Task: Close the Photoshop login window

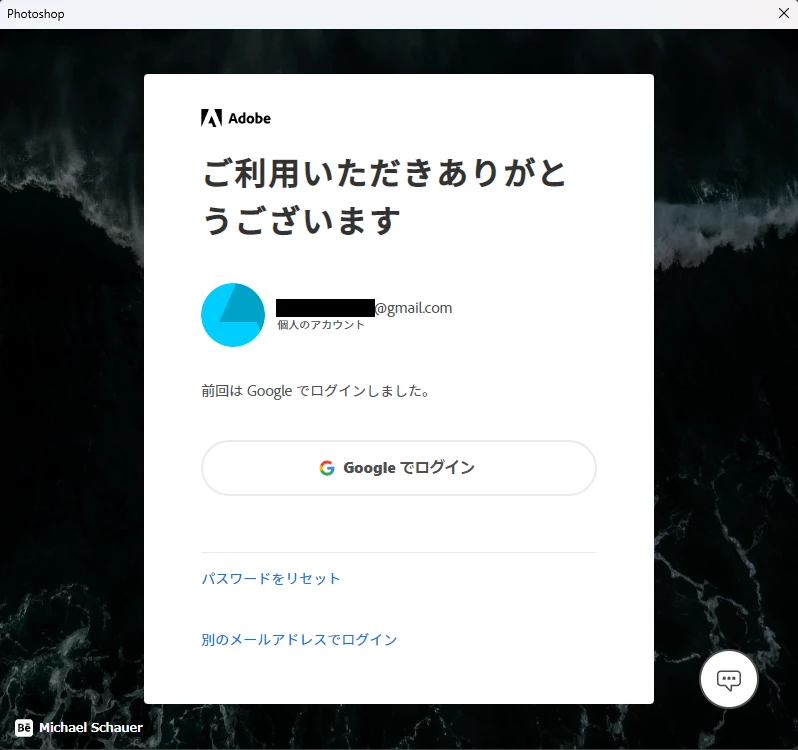Action: (x=784, y=14)
